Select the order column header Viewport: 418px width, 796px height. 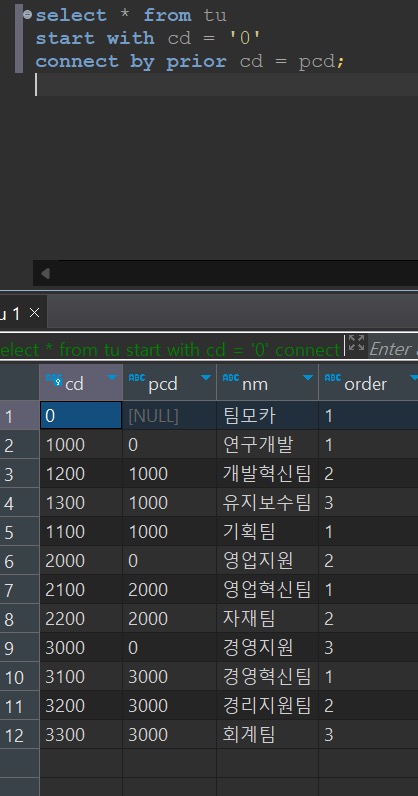[x=368, y=383]
